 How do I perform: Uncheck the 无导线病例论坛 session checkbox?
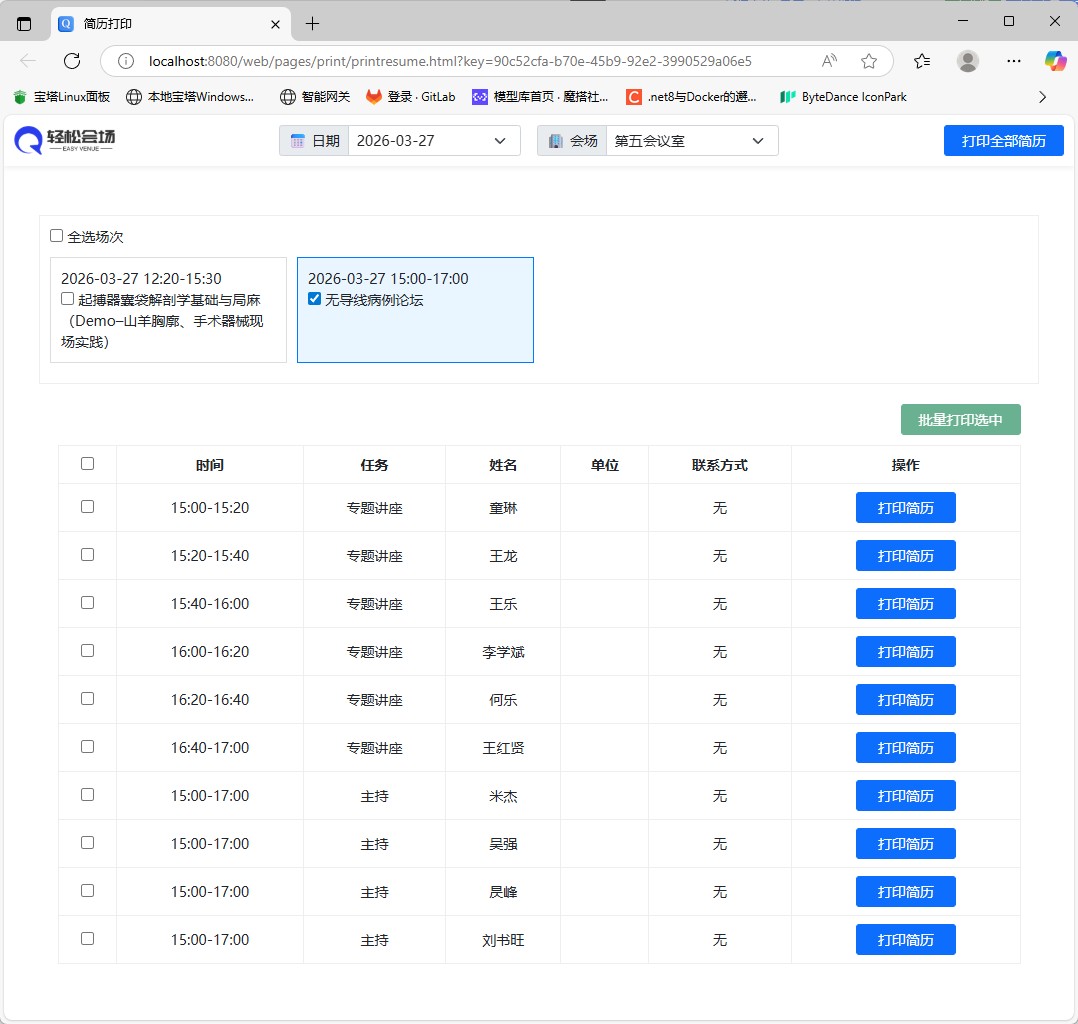[314, 298]
